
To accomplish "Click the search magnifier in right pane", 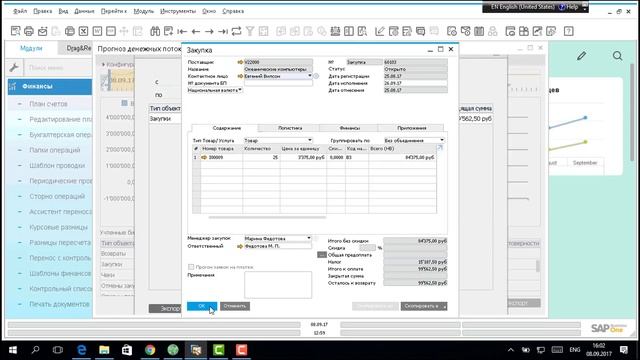I will click(618, 56).
